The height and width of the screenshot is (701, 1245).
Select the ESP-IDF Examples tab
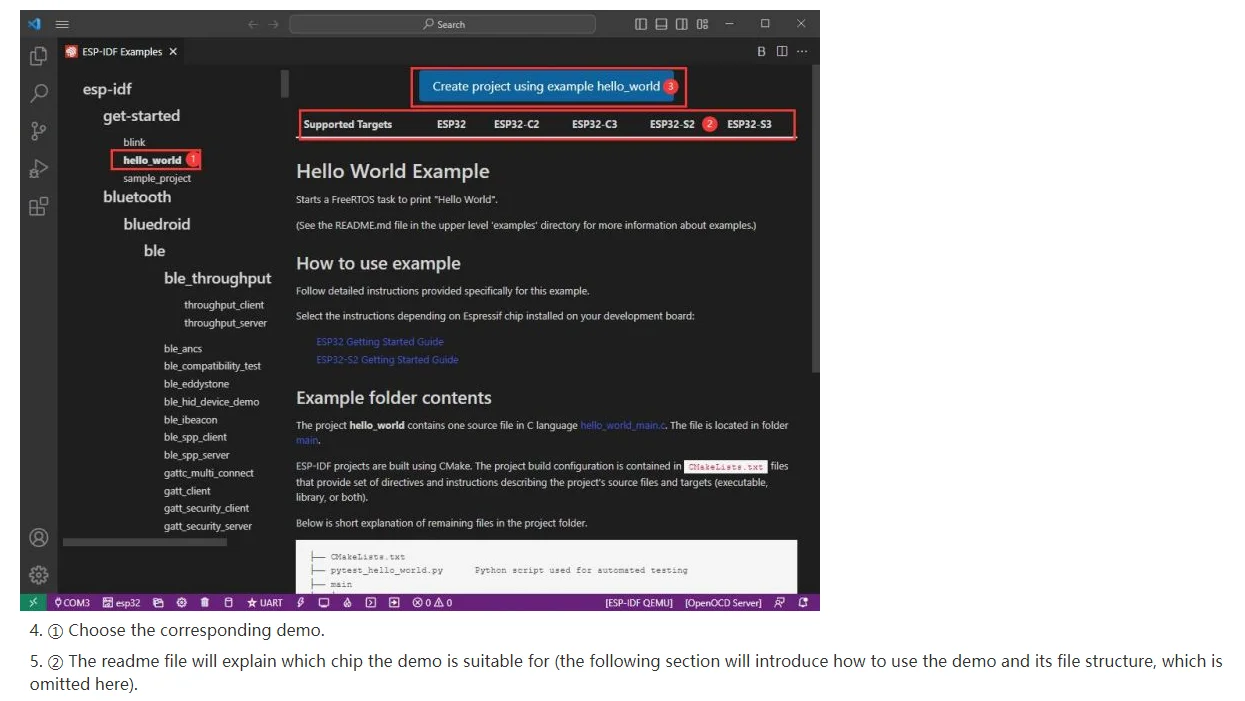121,52
